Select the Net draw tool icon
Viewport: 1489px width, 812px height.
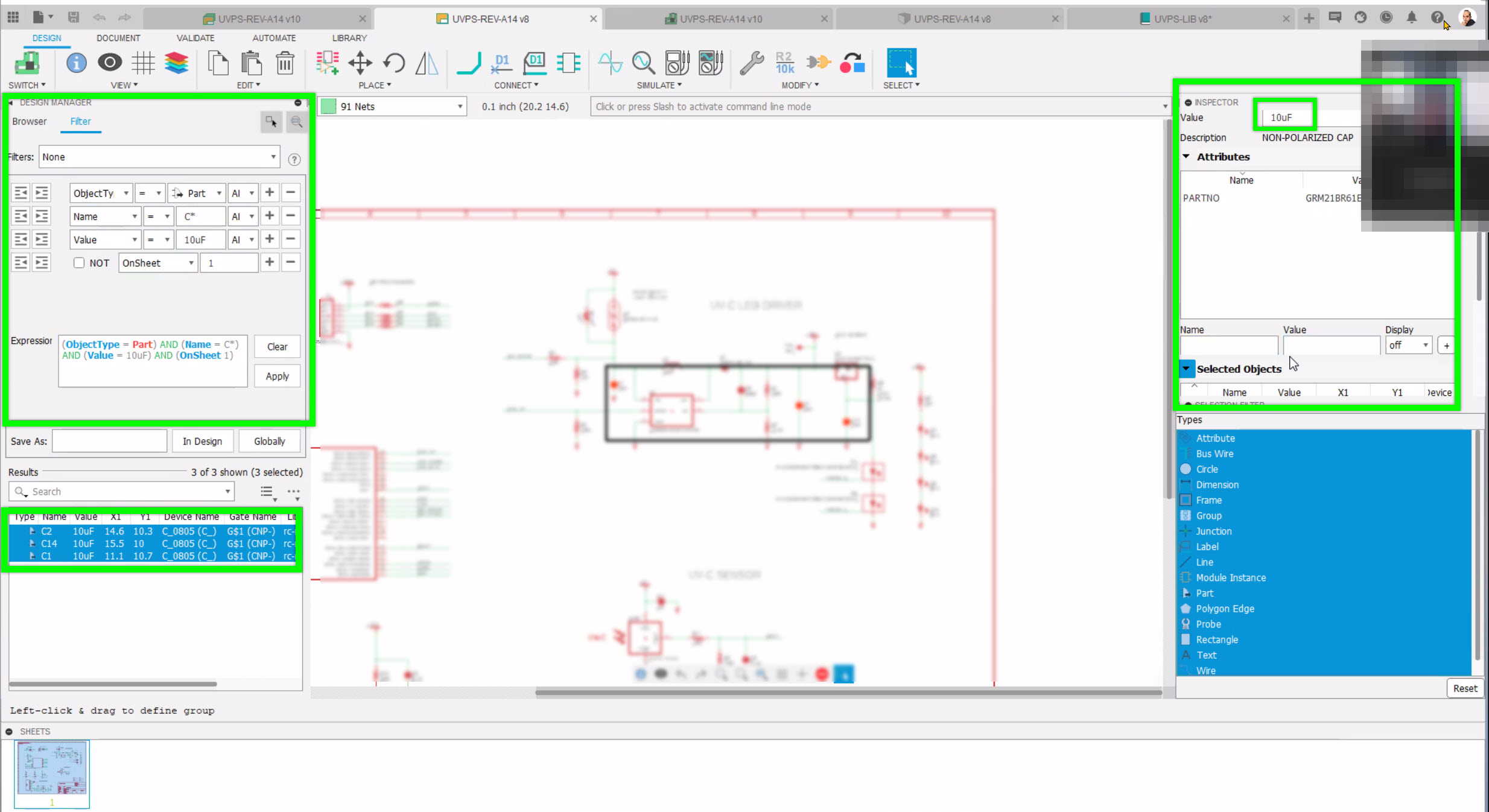click(x=468, y=63)
